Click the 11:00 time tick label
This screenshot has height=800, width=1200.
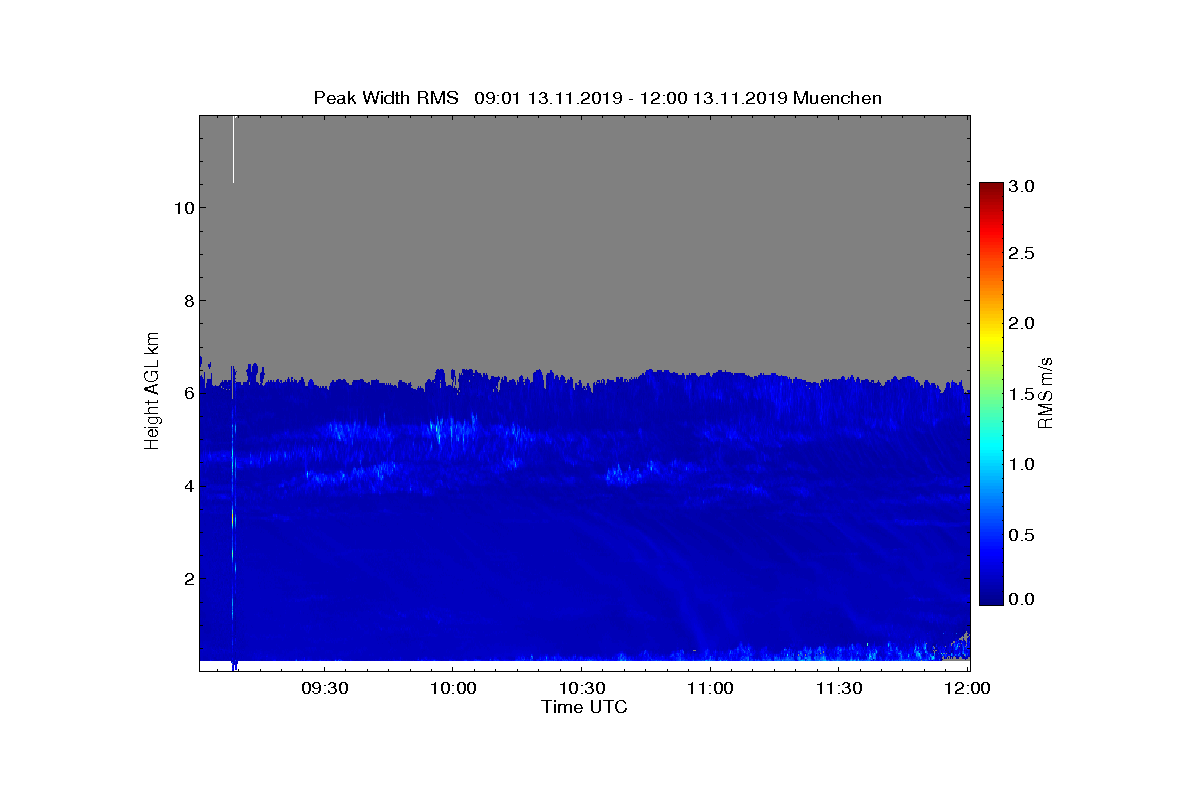pos(710,688)
